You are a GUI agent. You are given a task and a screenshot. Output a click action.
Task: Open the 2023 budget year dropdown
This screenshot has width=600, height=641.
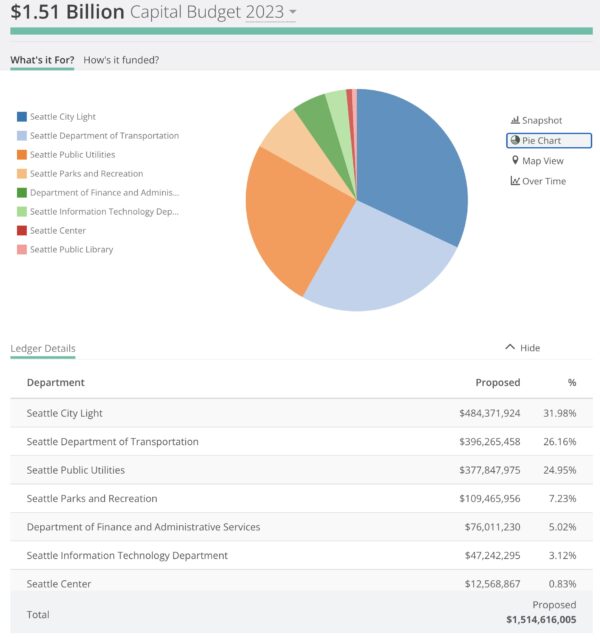tap(292, 13)
